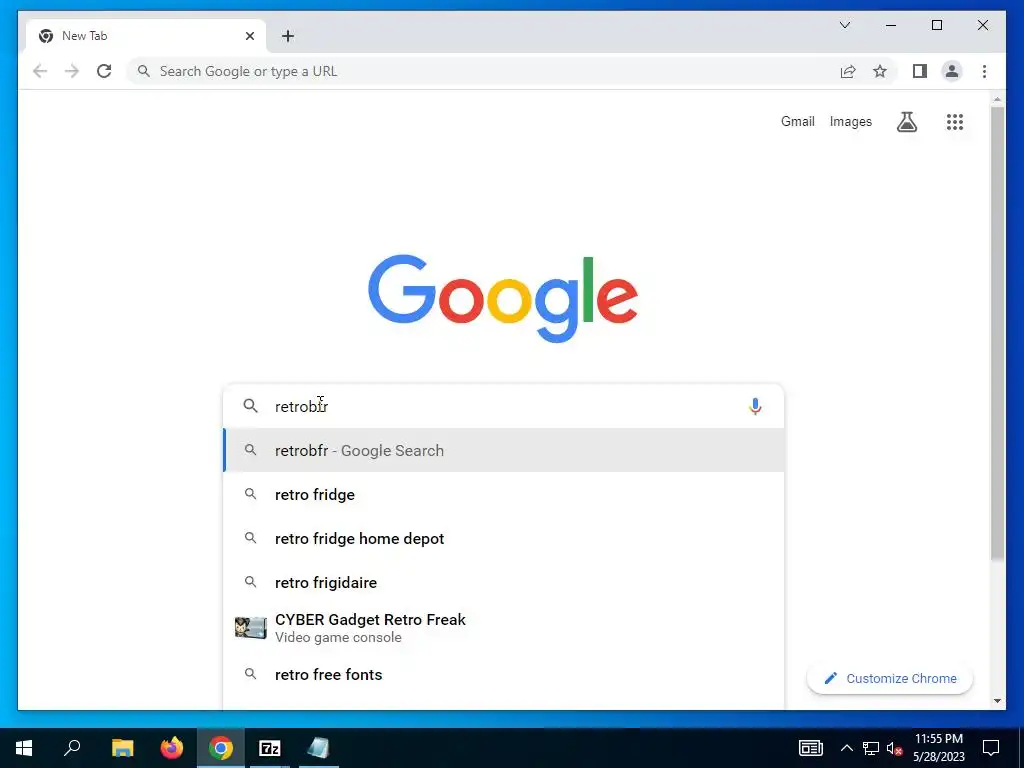The height and width of the screenshot is (768, 1024).
Task: Select the 'CYBER Gadget Retro Freak' suggestion
Action: coord(504,628)
